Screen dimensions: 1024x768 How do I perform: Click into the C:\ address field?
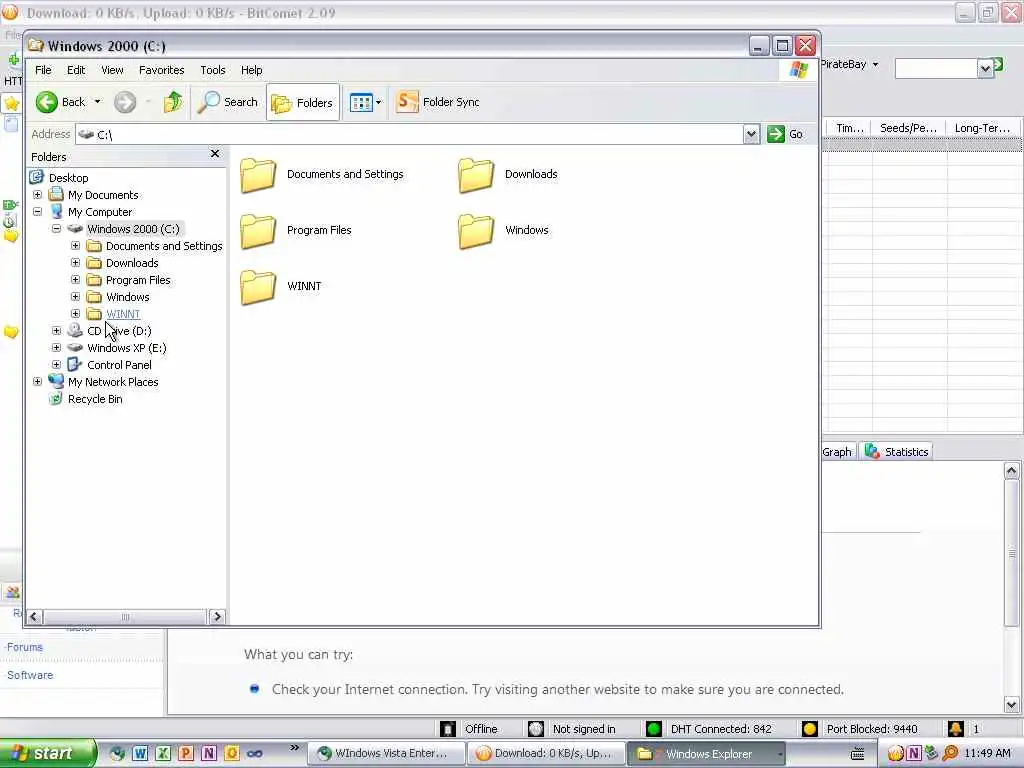[x=410, y=134]
